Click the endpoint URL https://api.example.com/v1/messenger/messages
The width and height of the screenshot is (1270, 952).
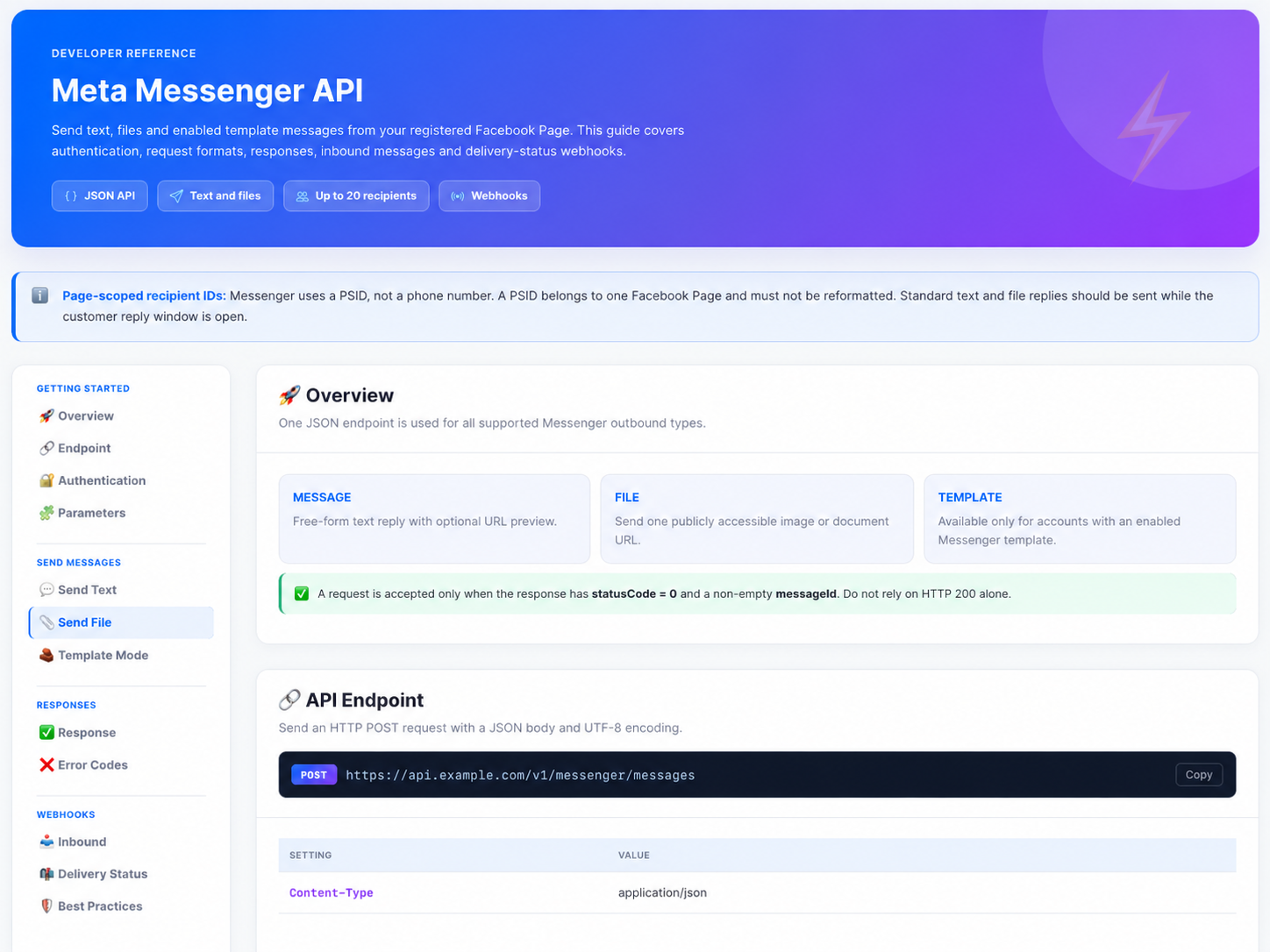click(520, 776)
